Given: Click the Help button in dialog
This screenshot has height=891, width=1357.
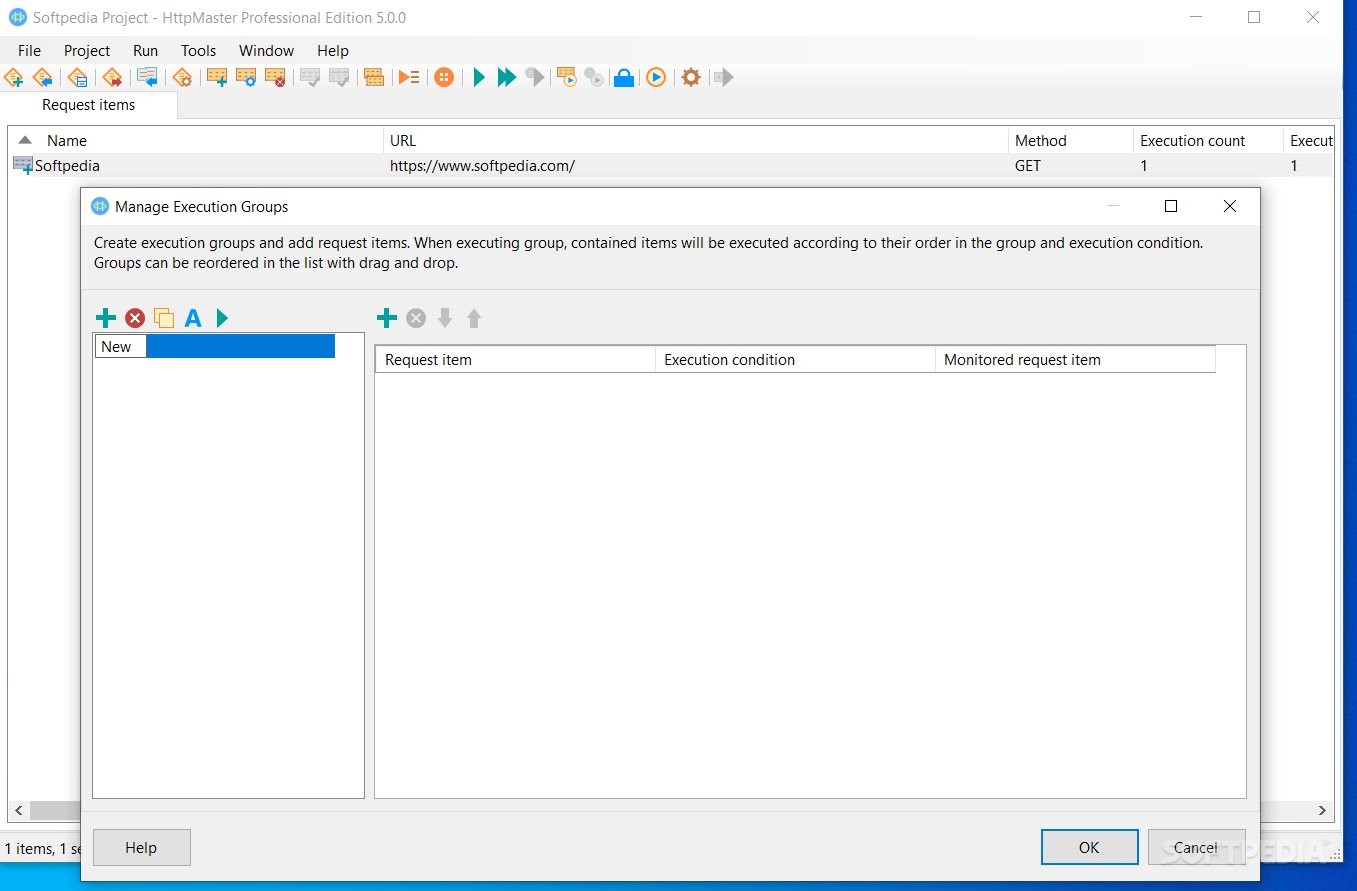Looking at the screenshot, I should coord(141,847).
